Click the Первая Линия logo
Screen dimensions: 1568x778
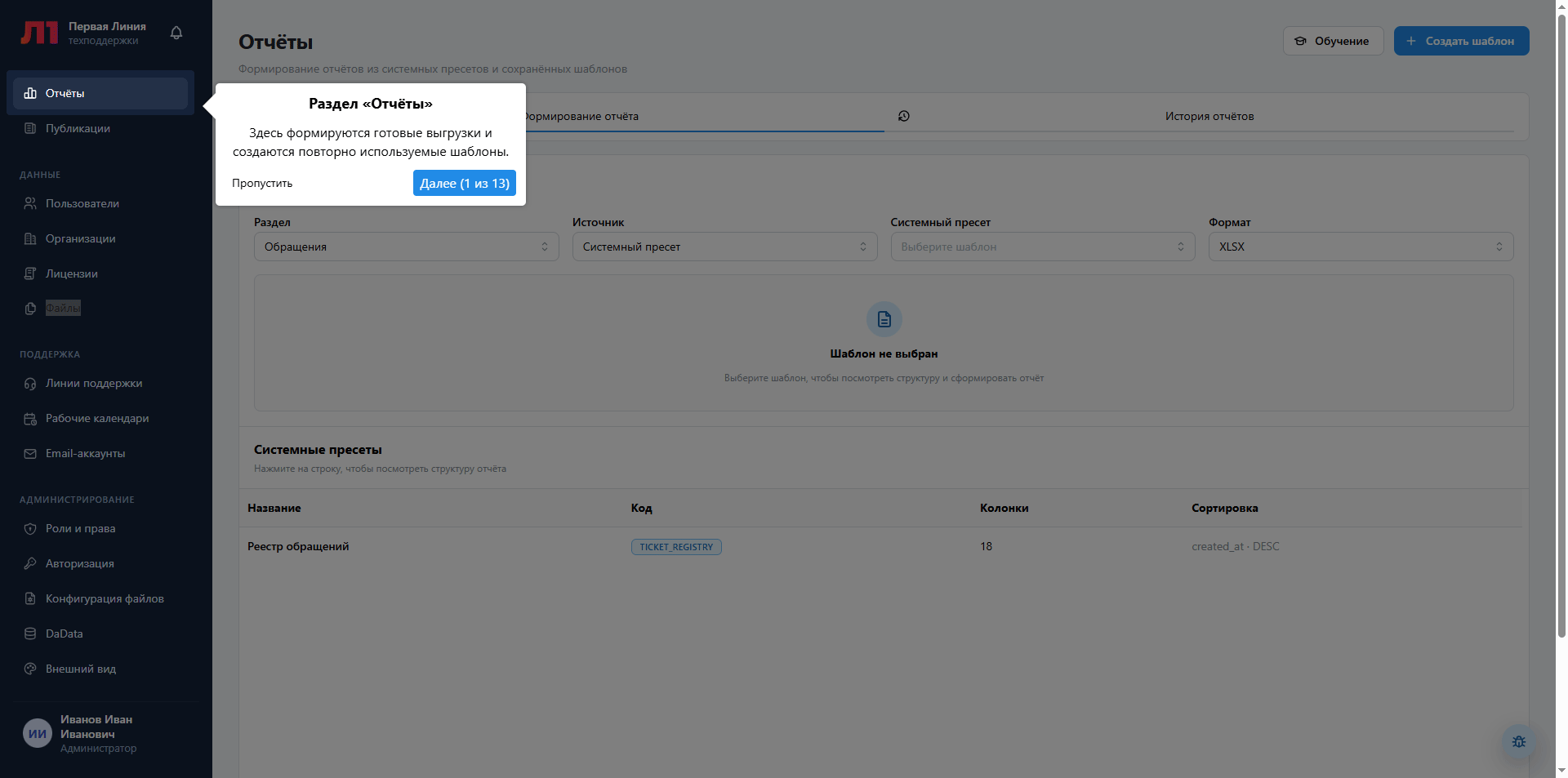[39, 33]
